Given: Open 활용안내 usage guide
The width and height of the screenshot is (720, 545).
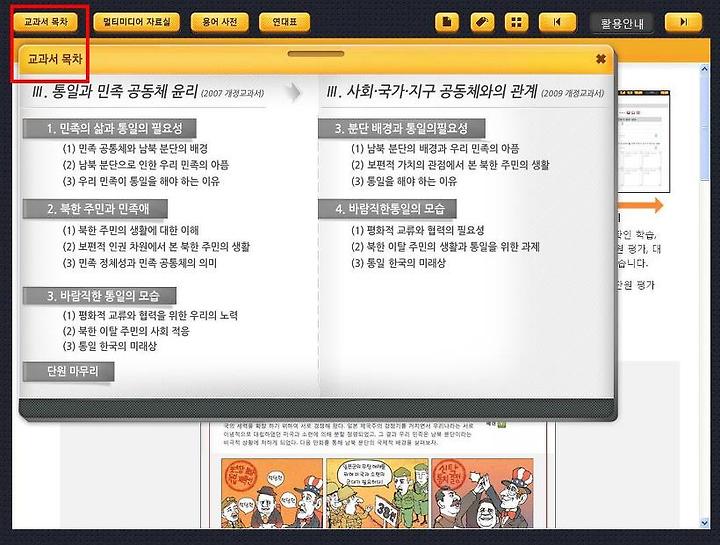Looking at the screenshot, I should (622, 23).
